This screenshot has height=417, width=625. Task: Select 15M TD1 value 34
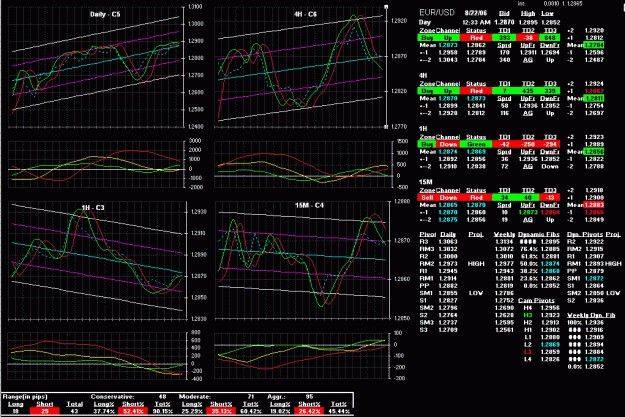click(504, 198)
